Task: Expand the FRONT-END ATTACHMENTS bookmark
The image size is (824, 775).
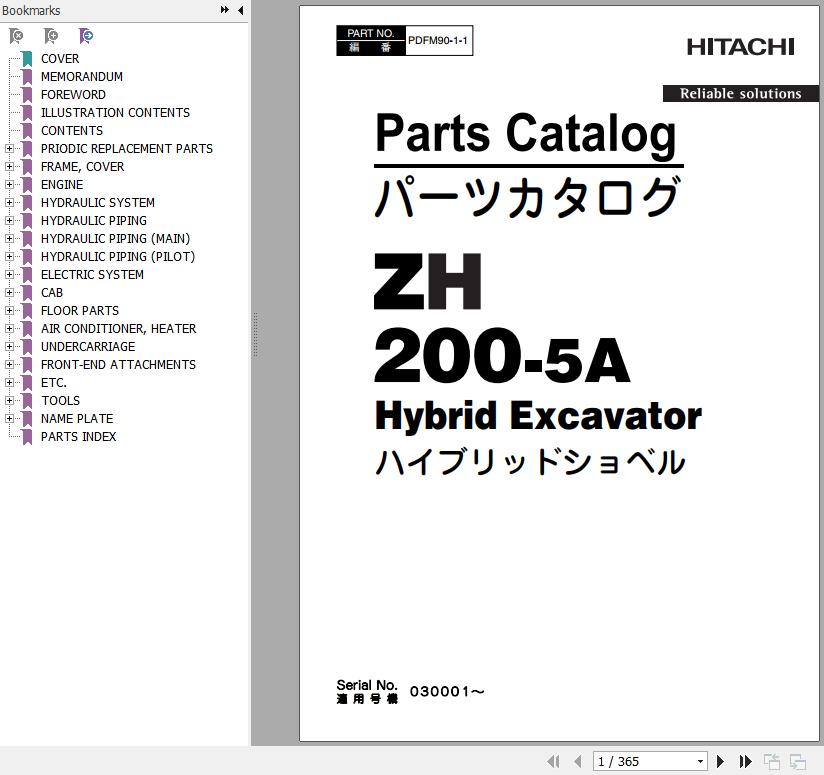Action: tap(9, 365)
